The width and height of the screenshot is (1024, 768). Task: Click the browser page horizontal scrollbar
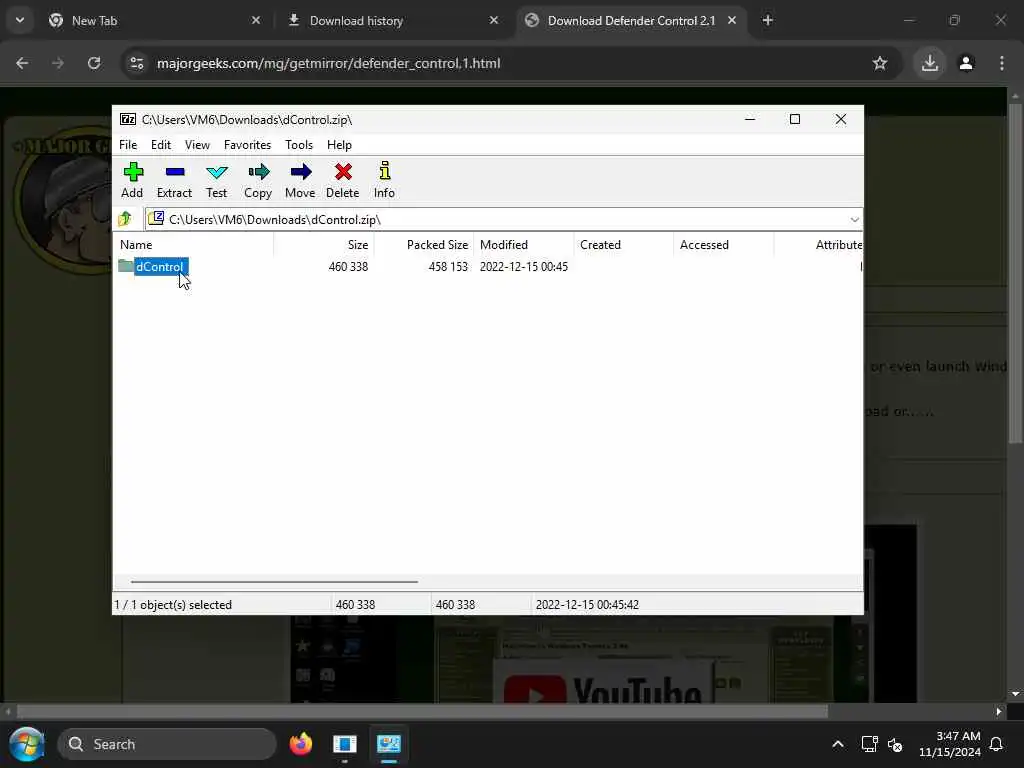click(x=422, y=711)
